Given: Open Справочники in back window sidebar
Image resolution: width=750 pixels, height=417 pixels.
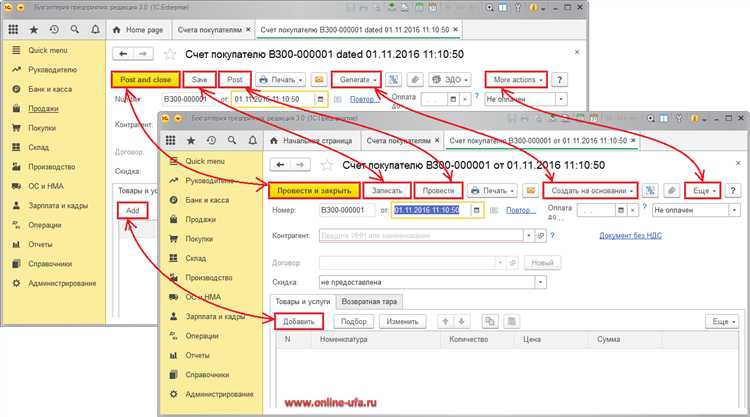Looking at the screenshot, I should pyautogui.click(x=50, y=264).
